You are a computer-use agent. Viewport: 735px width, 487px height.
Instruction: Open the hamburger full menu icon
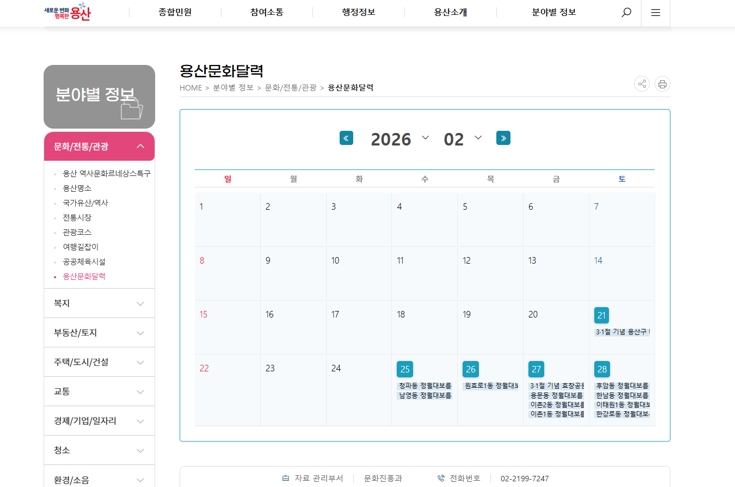[x=655, y=13]
